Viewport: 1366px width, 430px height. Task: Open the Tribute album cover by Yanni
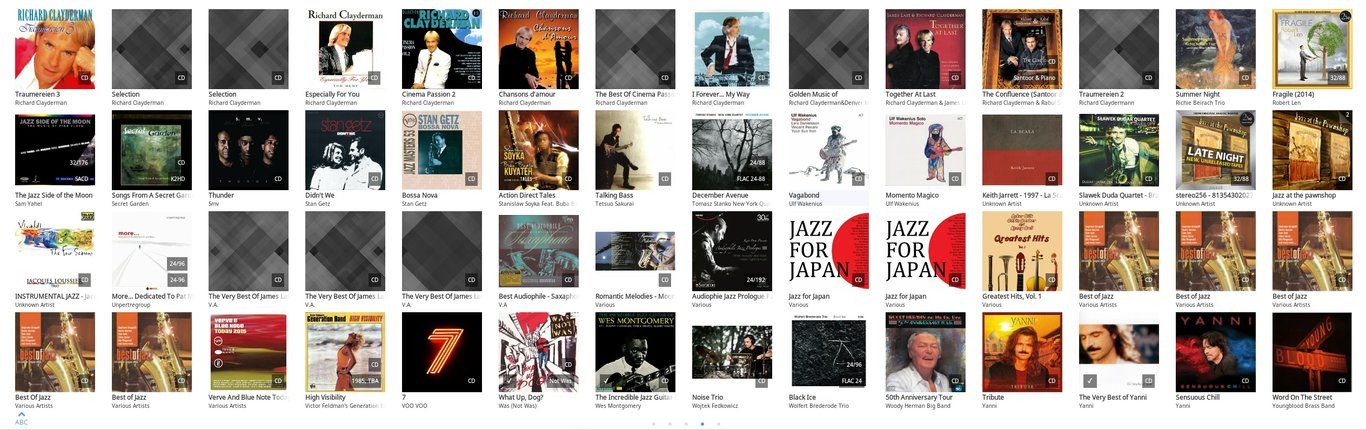[x=1022, y=352]
